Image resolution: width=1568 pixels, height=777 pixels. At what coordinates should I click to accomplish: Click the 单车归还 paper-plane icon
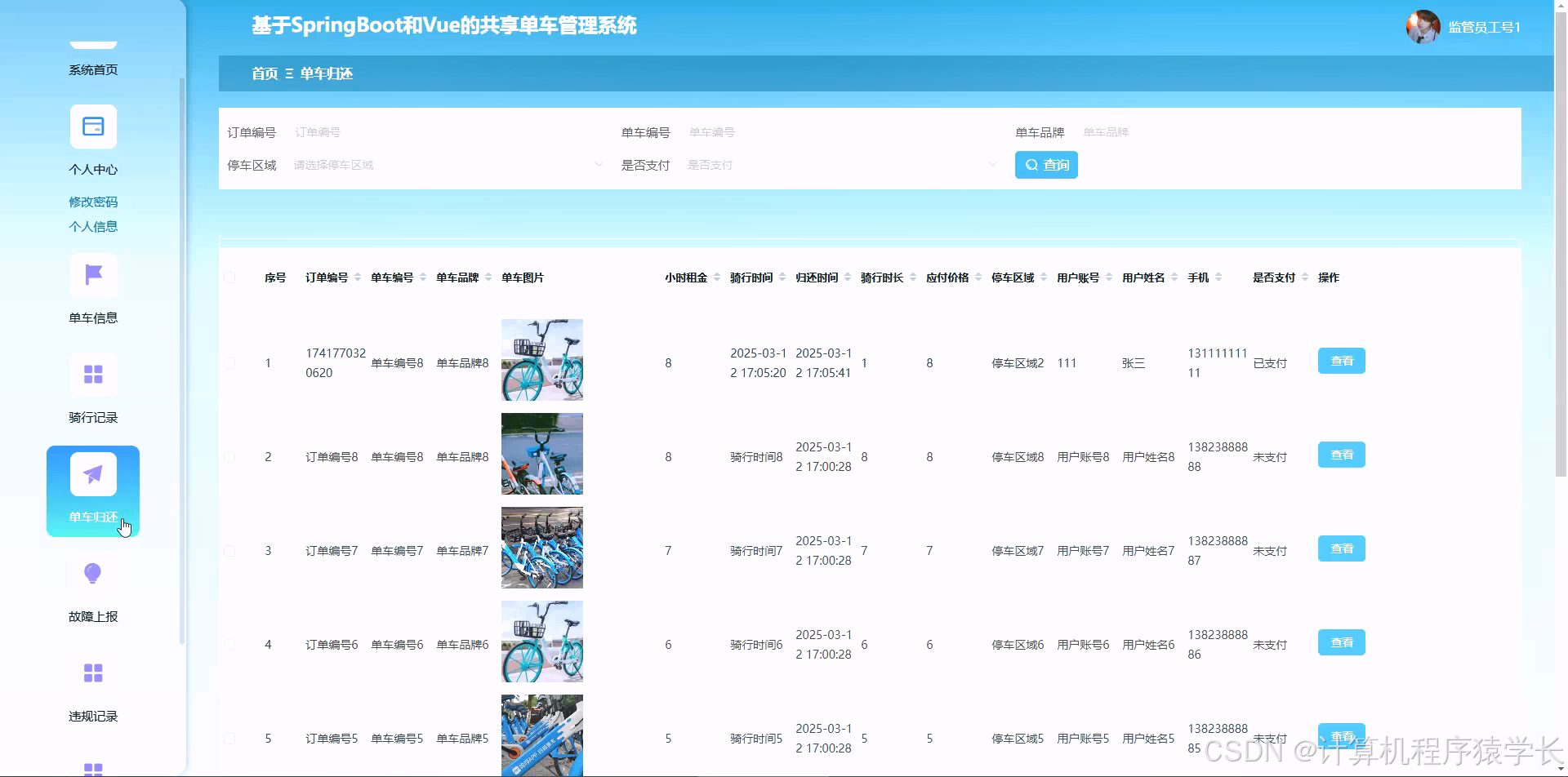93,473
